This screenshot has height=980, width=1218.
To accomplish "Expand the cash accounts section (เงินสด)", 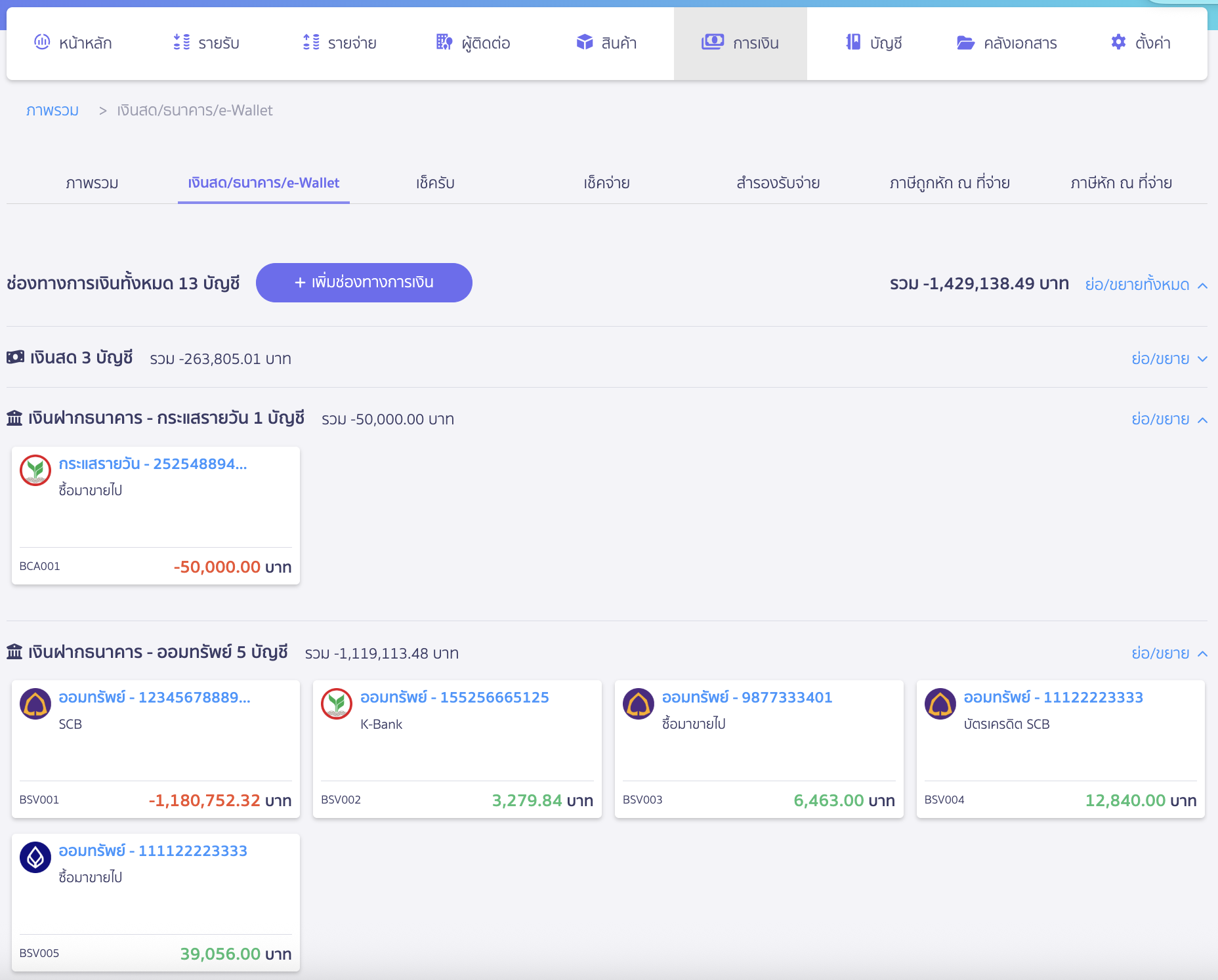I will [x=1169, y=359].
